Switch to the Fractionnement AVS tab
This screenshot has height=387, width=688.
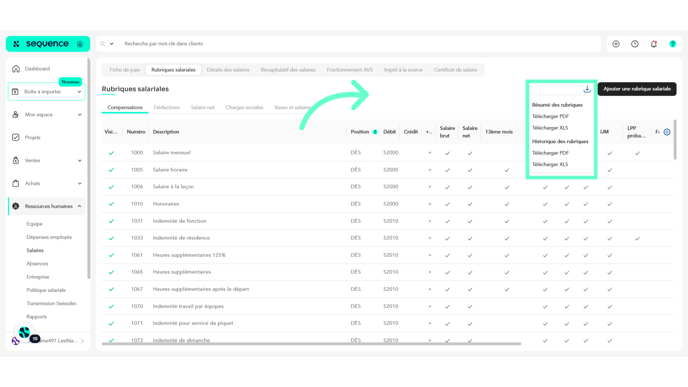pos(350,70)
